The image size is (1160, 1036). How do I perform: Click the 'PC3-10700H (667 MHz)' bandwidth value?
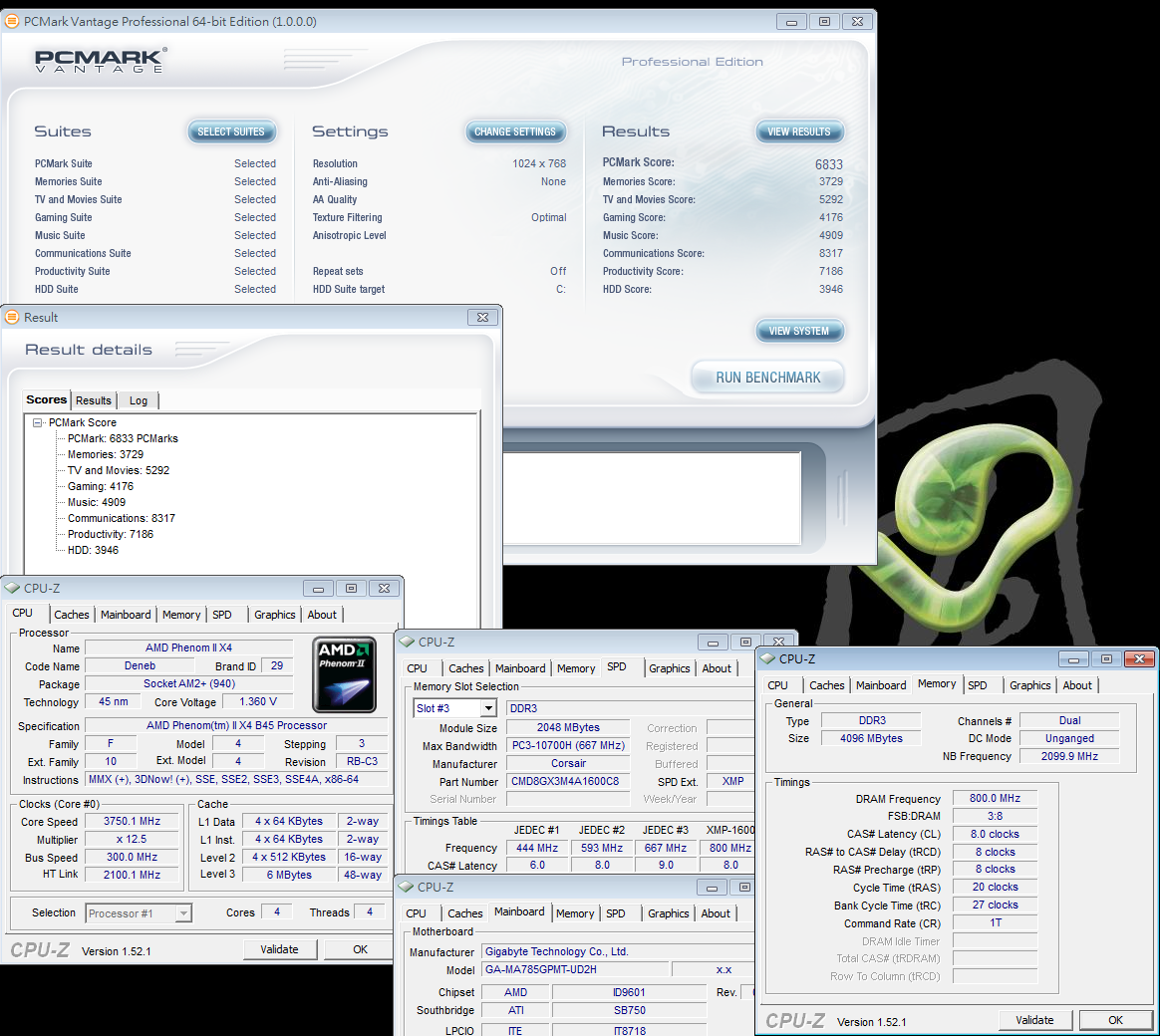(x=568, y=746)
